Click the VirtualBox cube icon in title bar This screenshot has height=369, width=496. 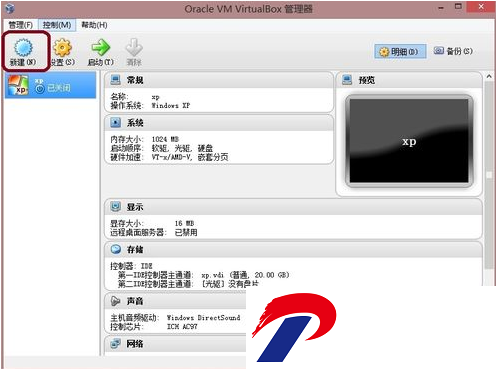pos(10,8)
